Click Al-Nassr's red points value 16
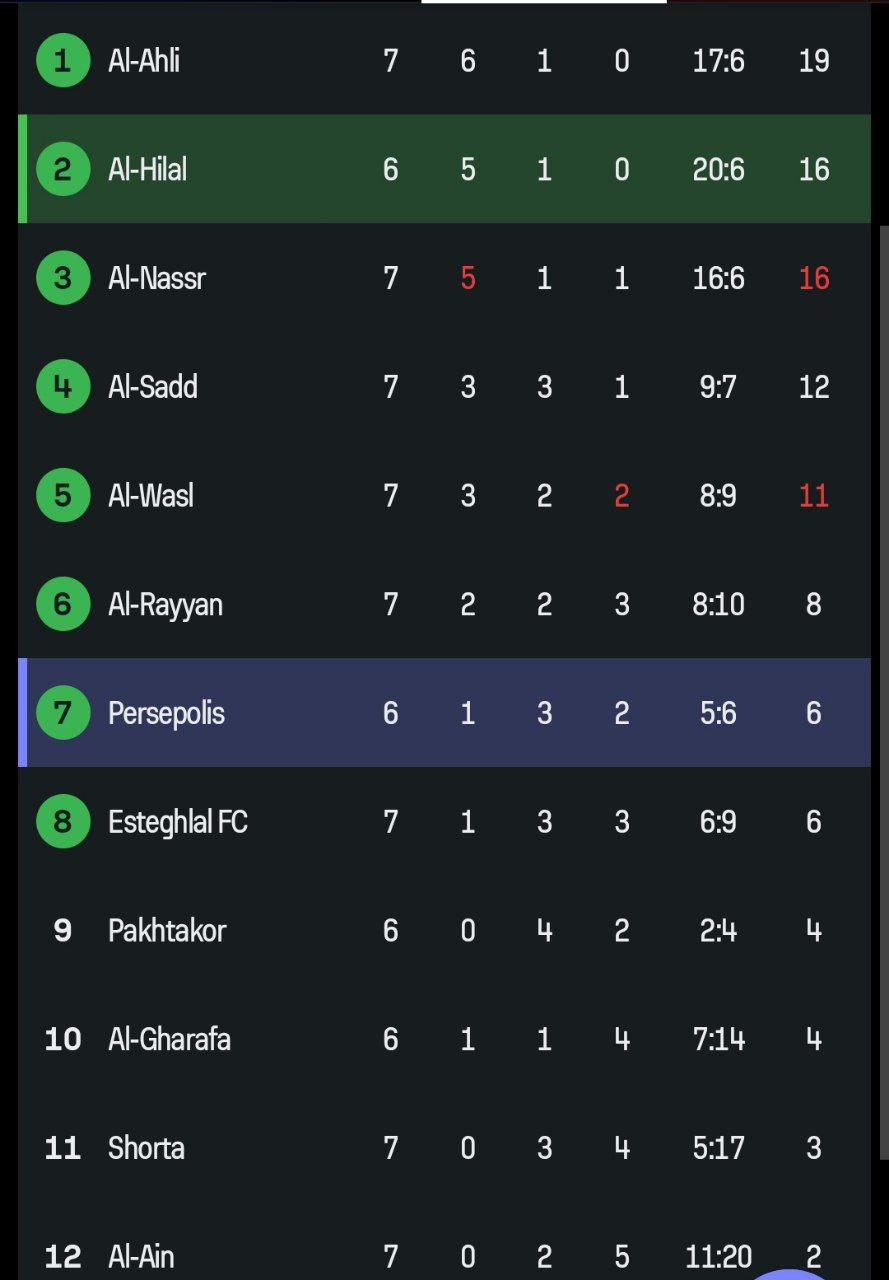The width and height of the screenshot is (889, 1280). [x=814, y=278]
